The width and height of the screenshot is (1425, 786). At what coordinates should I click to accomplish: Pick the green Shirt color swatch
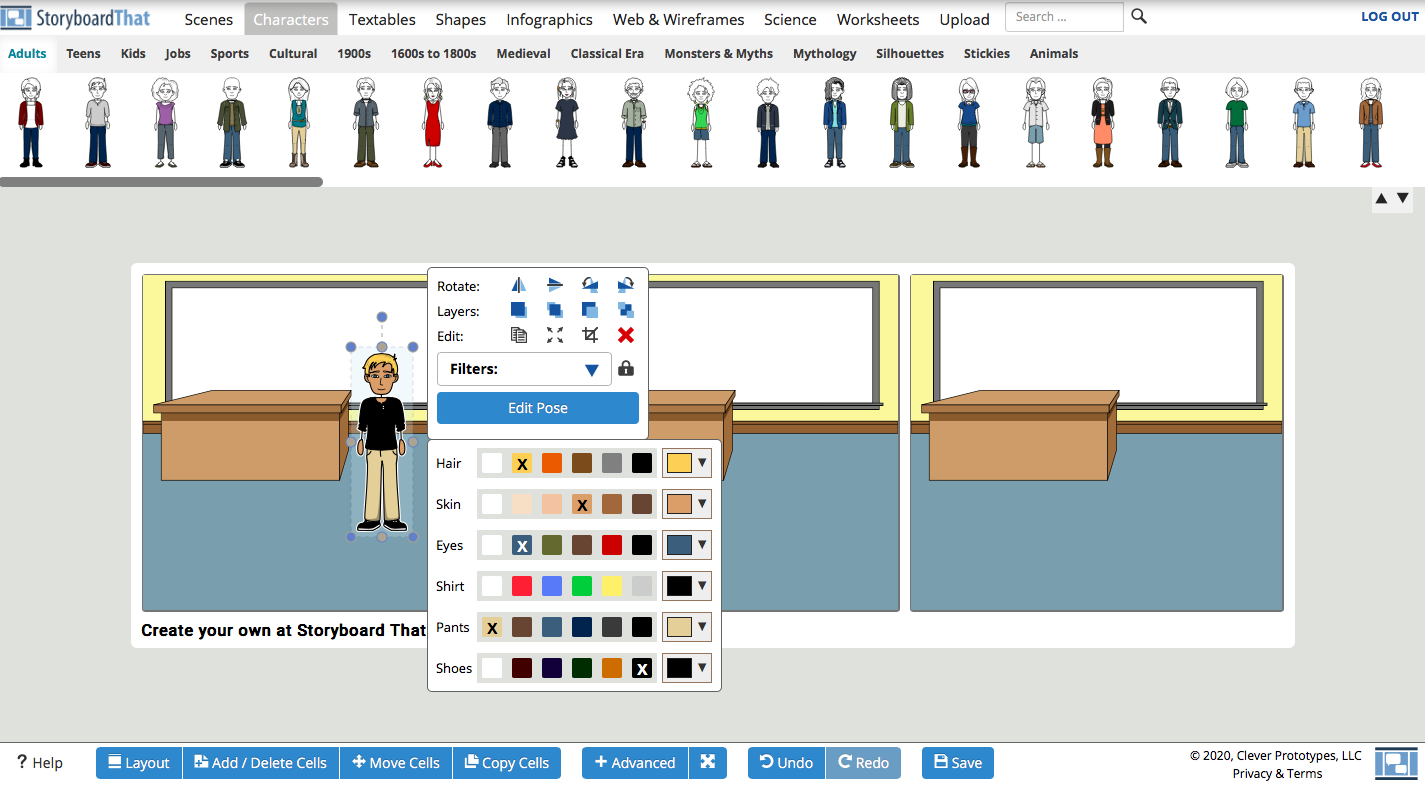coord(581,585)
